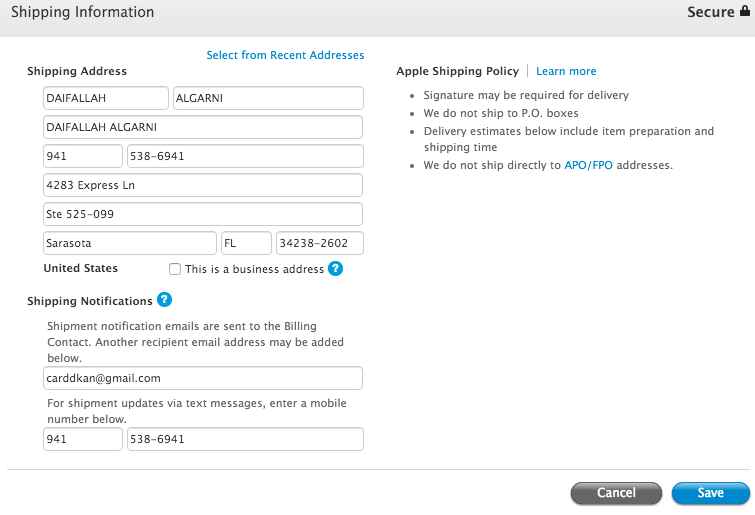Click the Secure lock icon
The height and width of the screenshot is (515, 755).
(745, 13)
